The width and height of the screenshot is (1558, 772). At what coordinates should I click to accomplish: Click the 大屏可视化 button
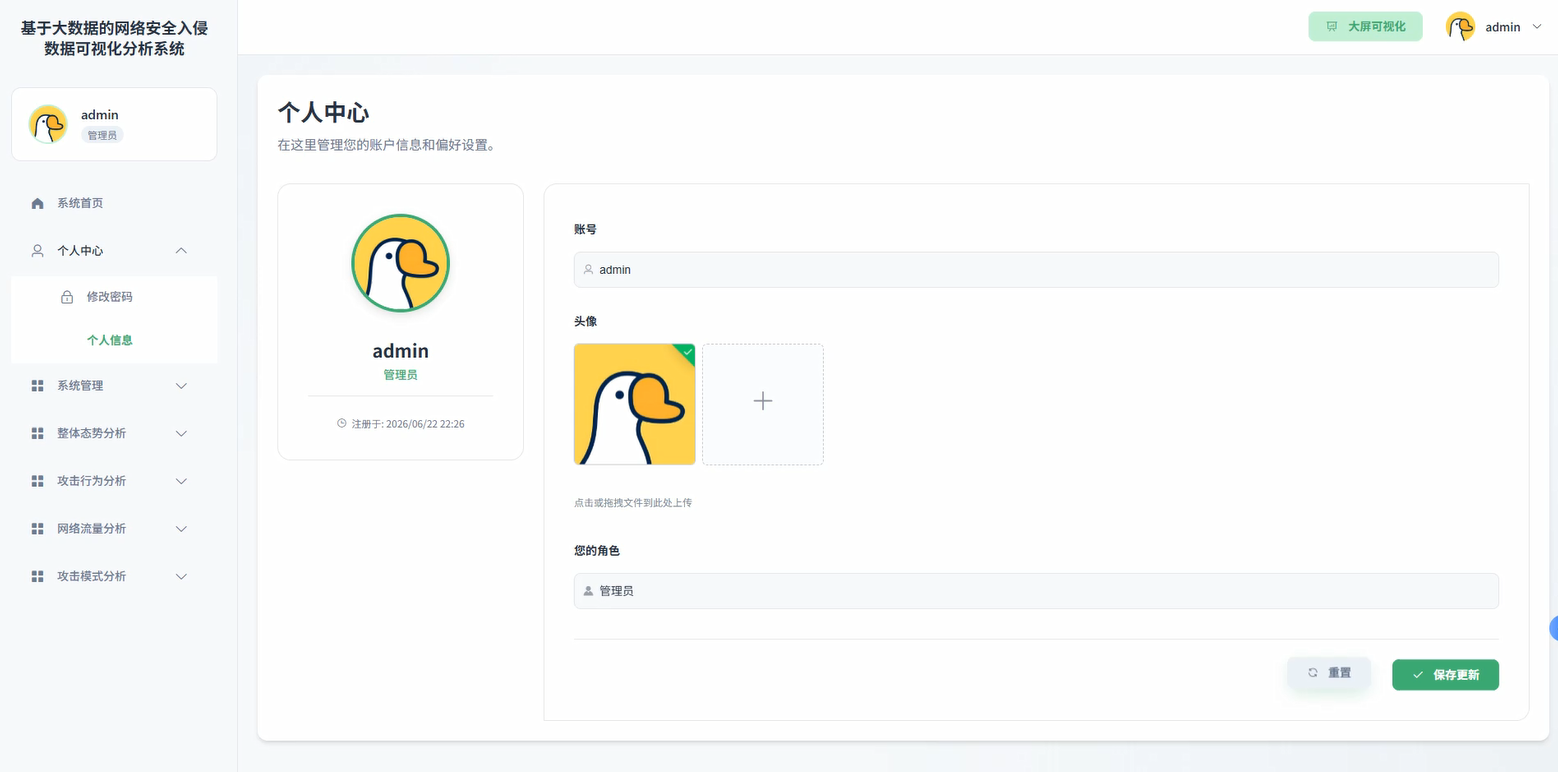[x=1365, y=27]
